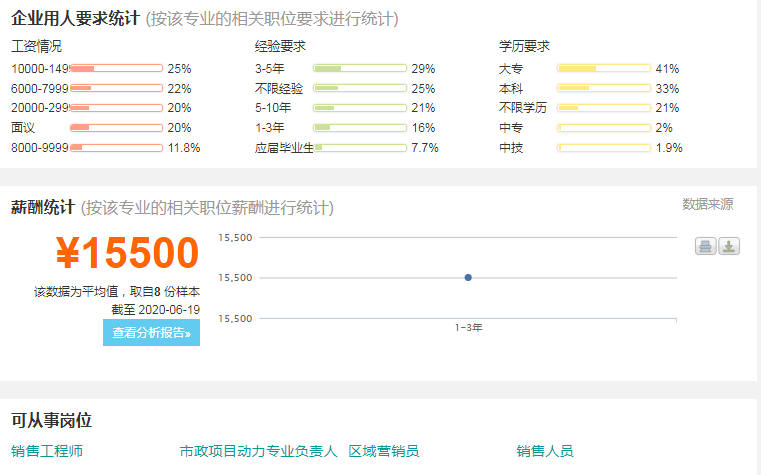Click the 大专 education progress bar

604,68
